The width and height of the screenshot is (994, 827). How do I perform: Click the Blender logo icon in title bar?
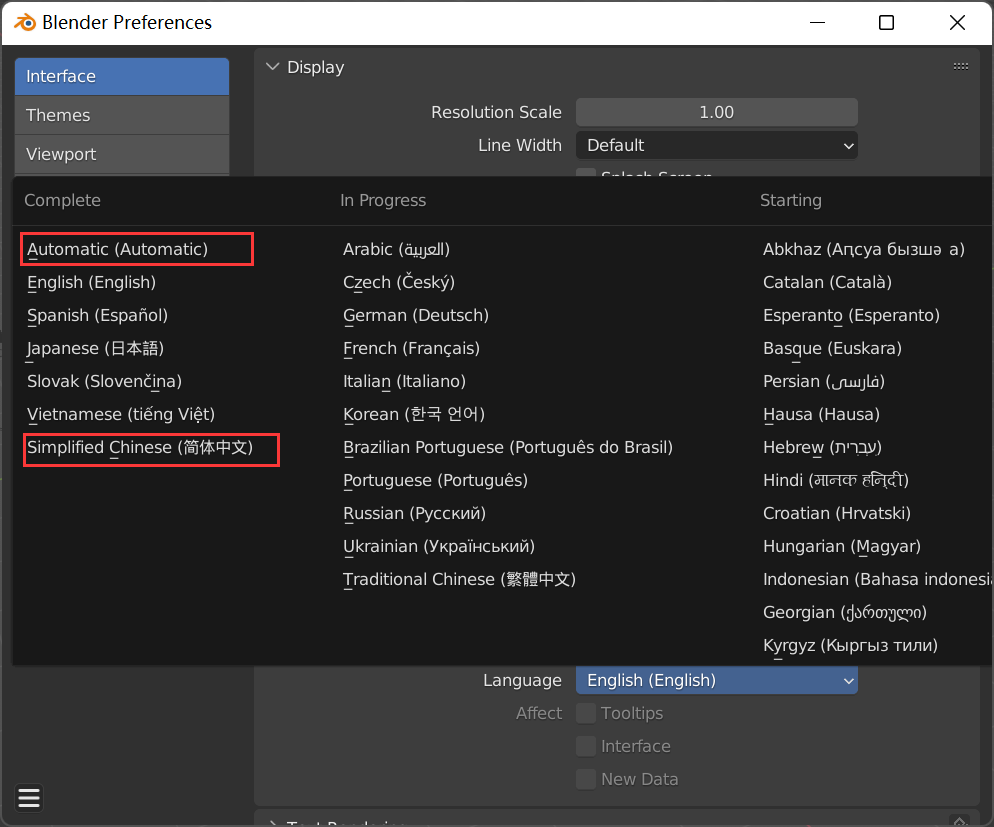pos(25,22)
